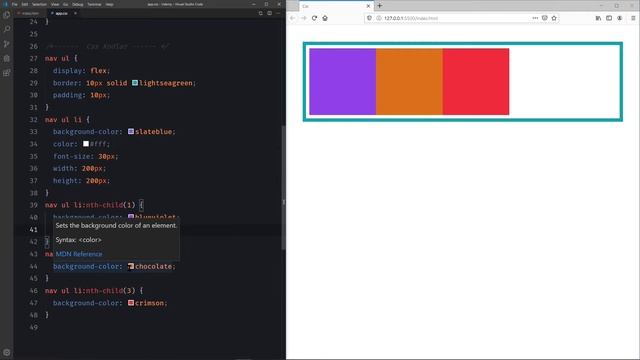The image size is (640, 360).
Task: Click the purple box in the browser page
Action: 342,82
